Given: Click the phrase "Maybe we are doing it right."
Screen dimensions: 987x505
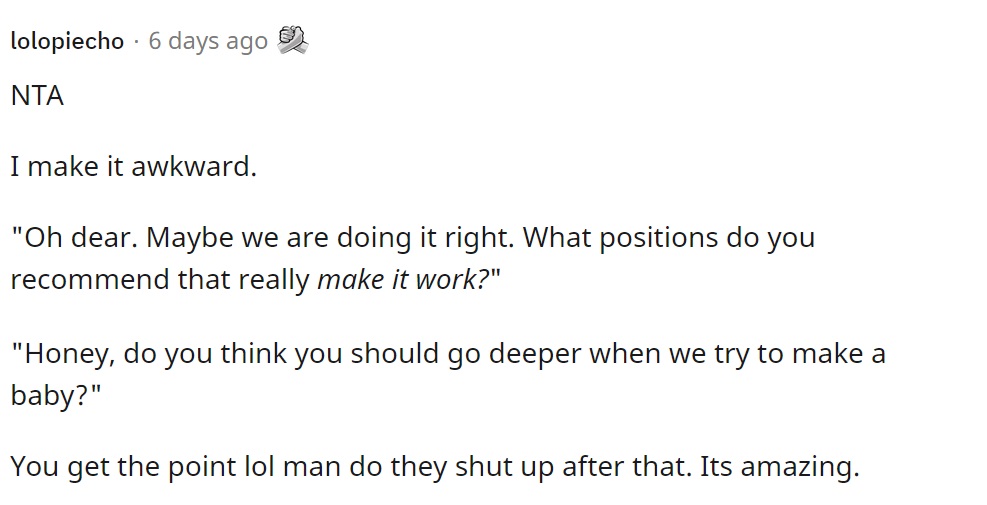Looking at the screenshot, I should pyautogui.click(x=331, y=238).
